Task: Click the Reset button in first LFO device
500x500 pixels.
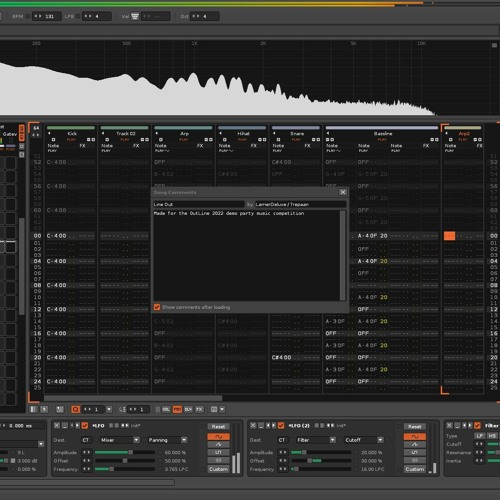Action: [x=218, y=426]
